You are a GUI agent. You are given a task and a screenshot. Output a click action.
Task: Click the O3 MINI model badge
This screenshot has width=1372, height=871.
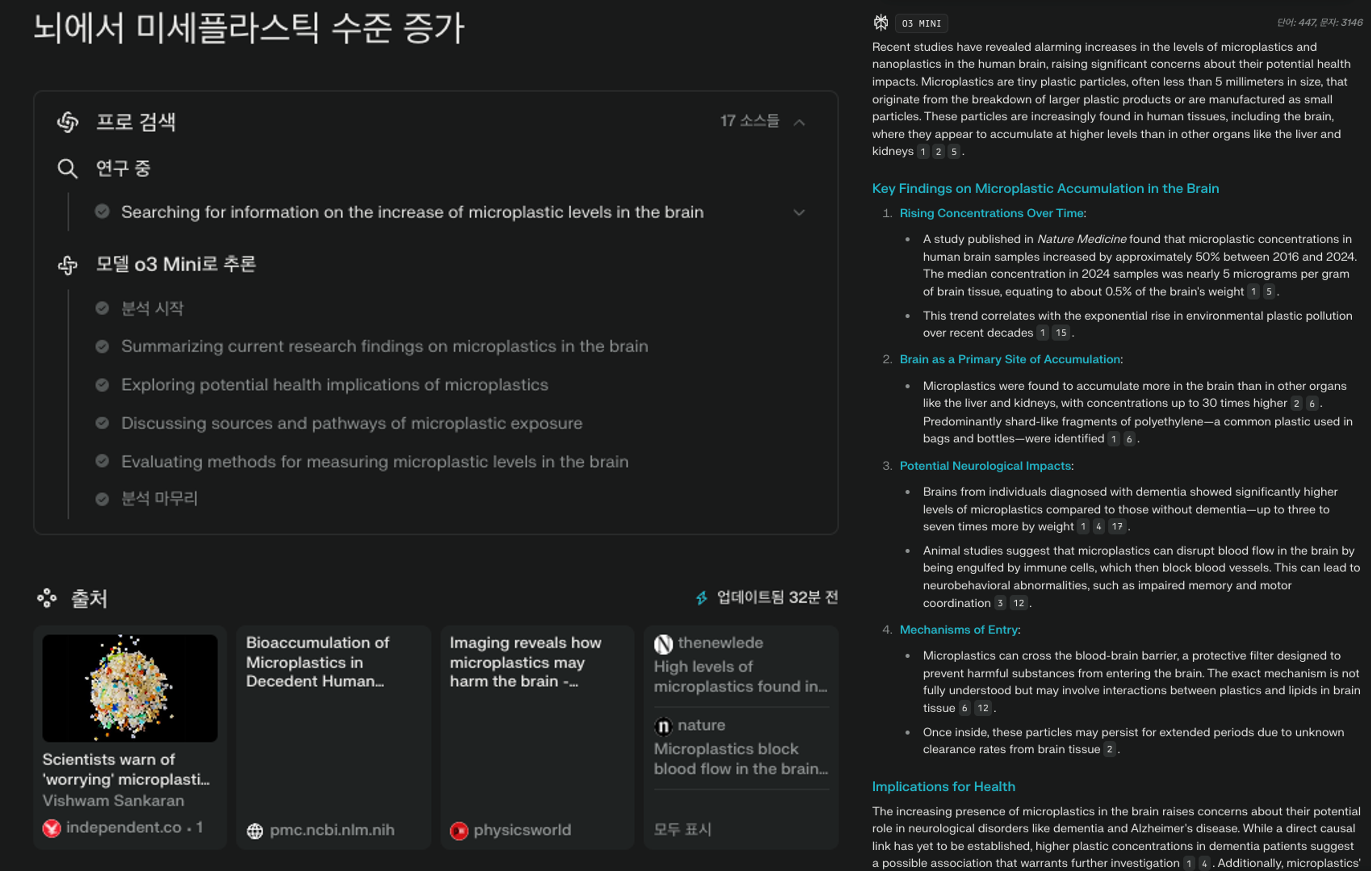tap(921, 23)
